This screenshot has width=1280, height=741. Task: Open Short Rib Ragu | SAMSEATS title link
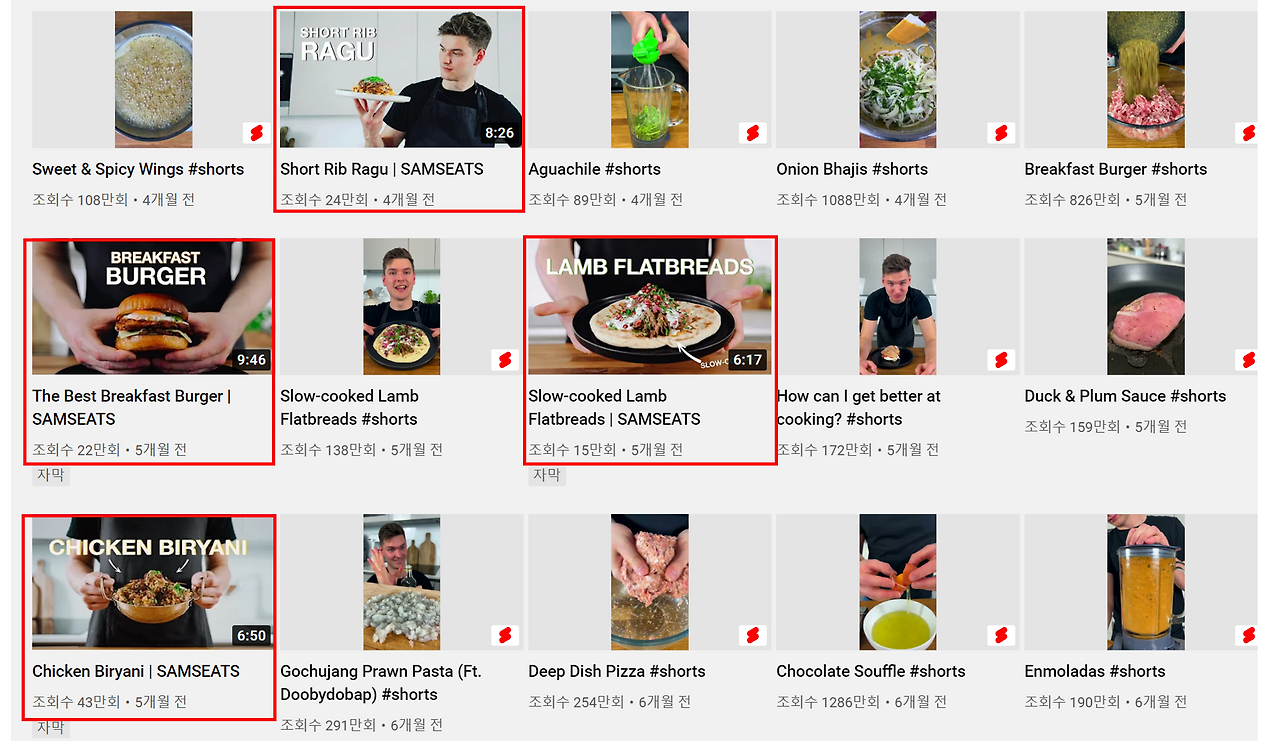(382, 169)
